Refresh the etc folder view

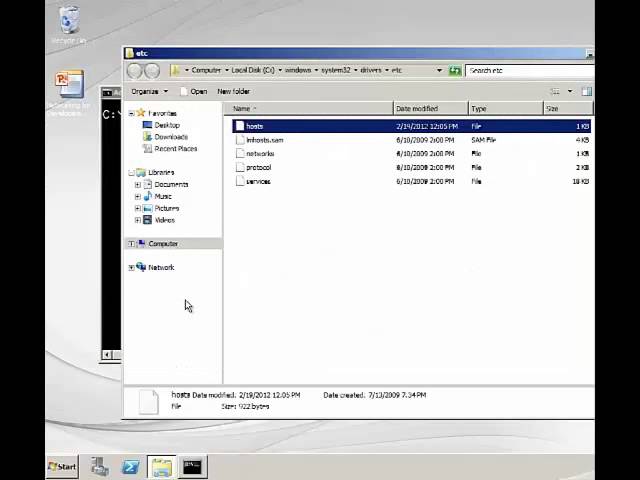pos(455,71)
